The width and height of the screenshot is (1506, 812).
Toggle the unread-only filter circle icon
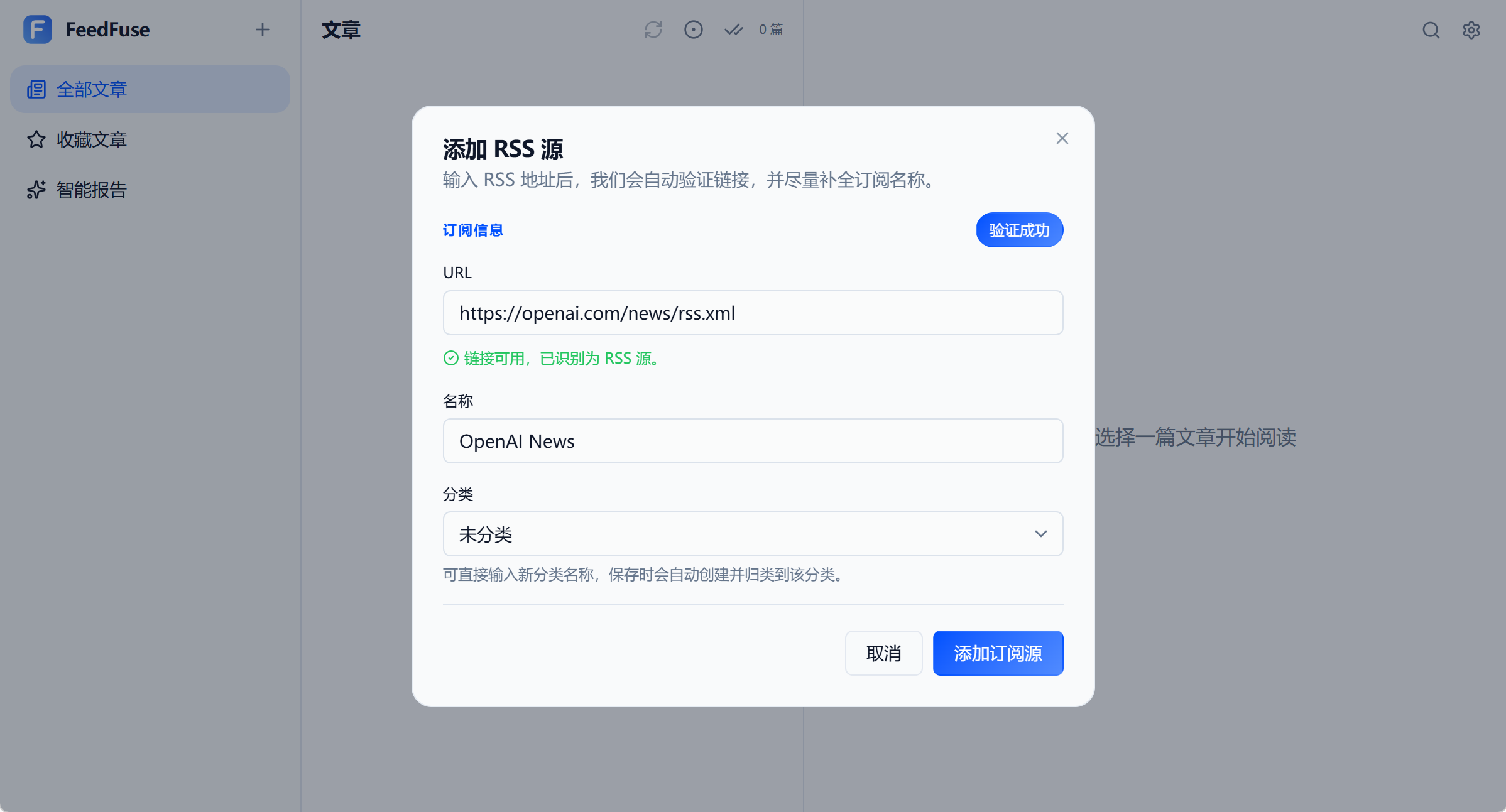point(694,30)
